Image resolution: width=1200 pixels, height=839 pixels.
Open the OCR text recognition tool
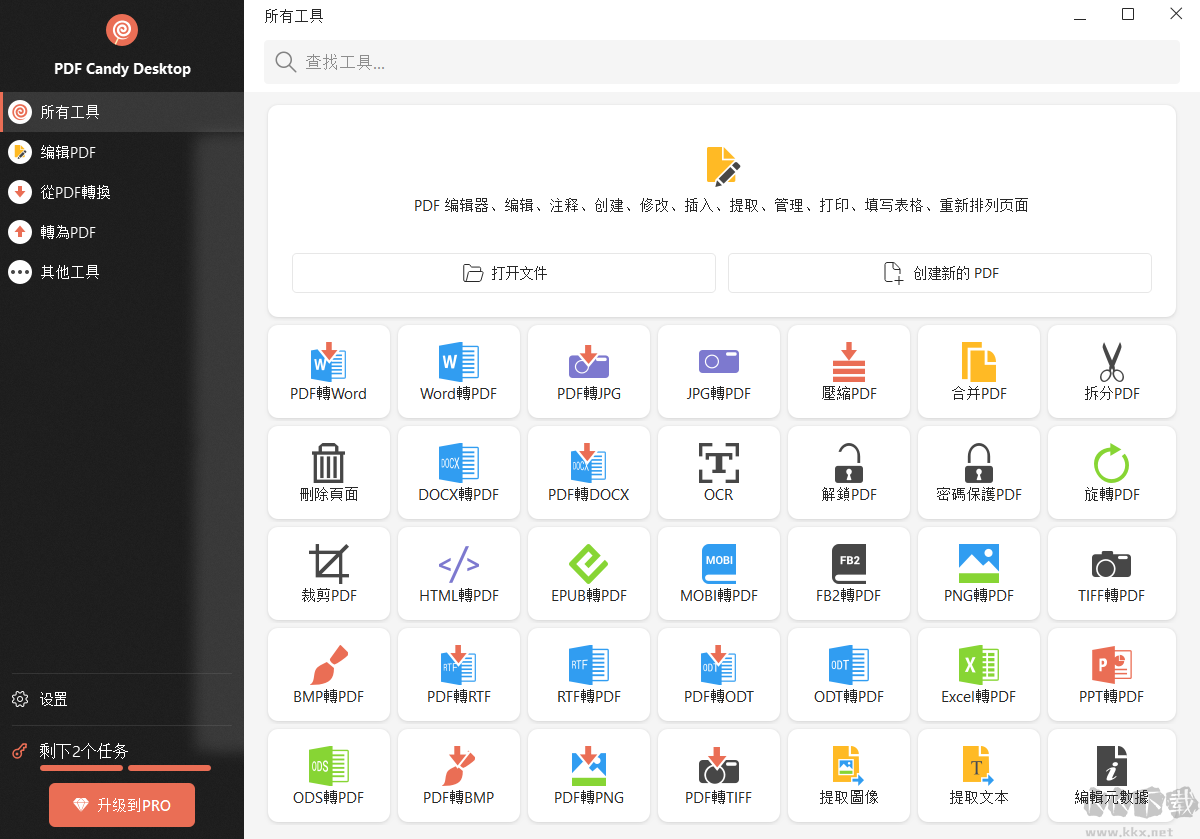pos(718,472)
